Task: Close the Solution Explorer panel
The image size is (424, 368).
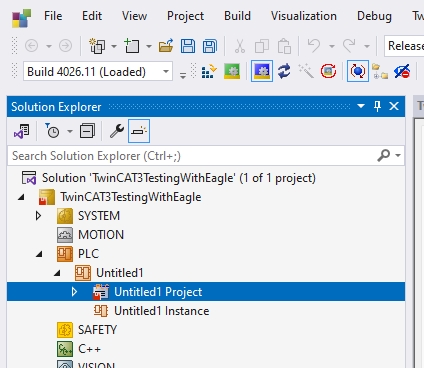Action: point(394,106)
